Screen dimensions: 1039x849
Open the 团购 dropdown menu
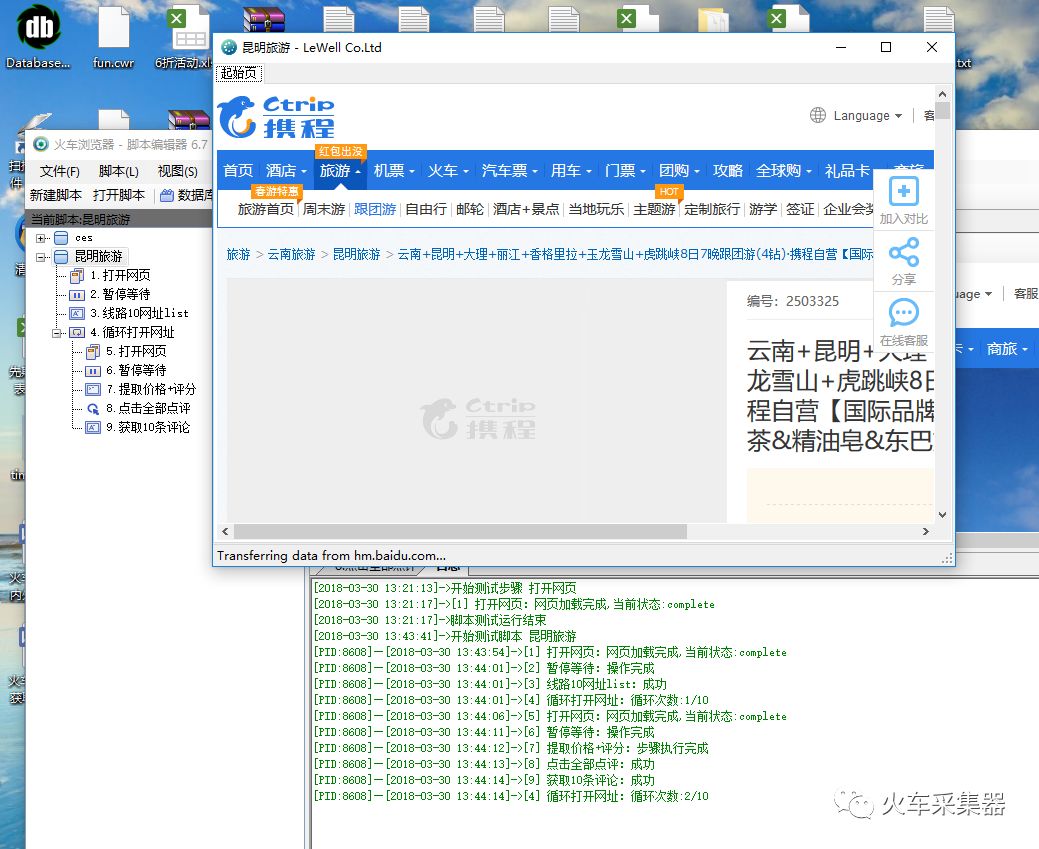tap(679, 171)
